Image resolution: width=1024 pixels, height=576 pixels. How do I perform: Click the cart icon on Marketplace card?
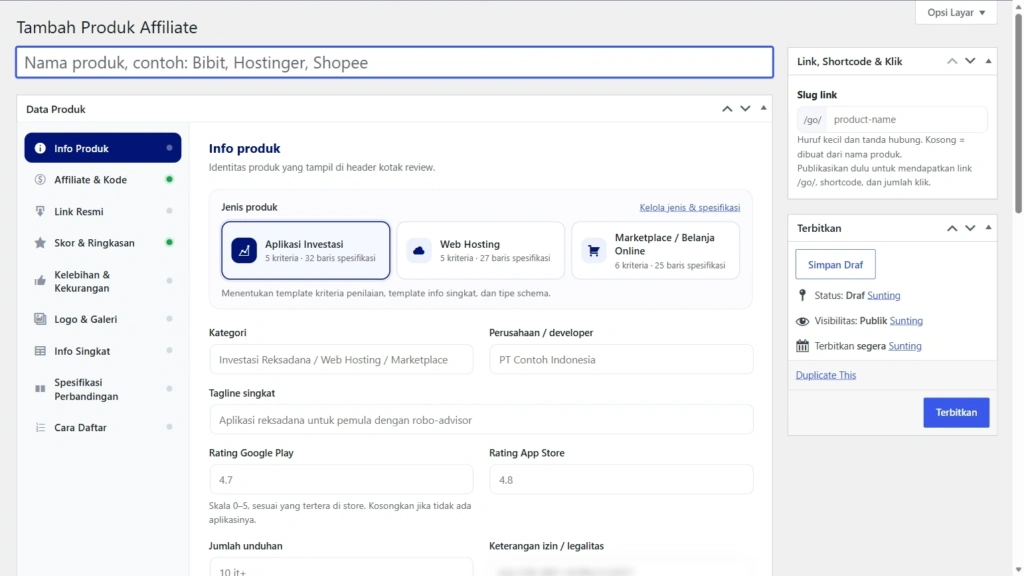594,251
